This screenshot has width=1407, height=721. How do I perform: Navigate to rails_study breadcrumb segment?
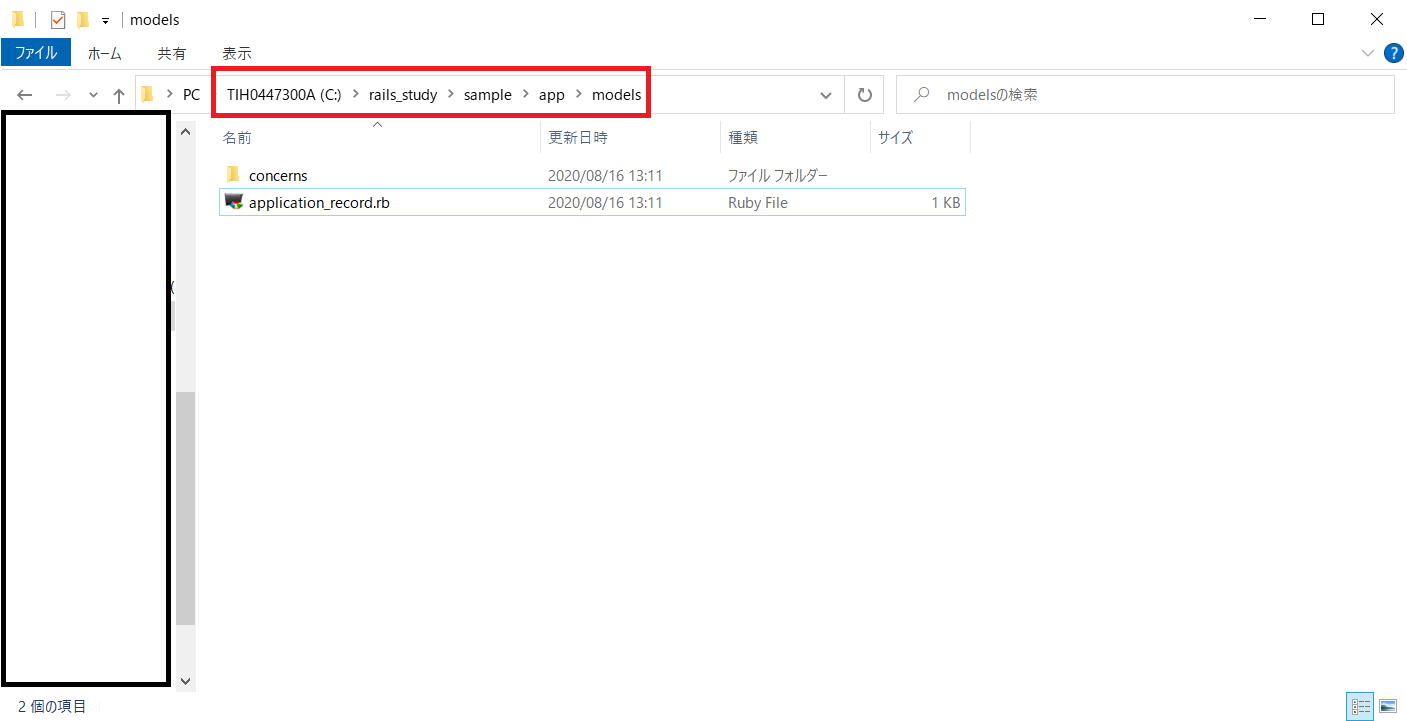(403, 95)
